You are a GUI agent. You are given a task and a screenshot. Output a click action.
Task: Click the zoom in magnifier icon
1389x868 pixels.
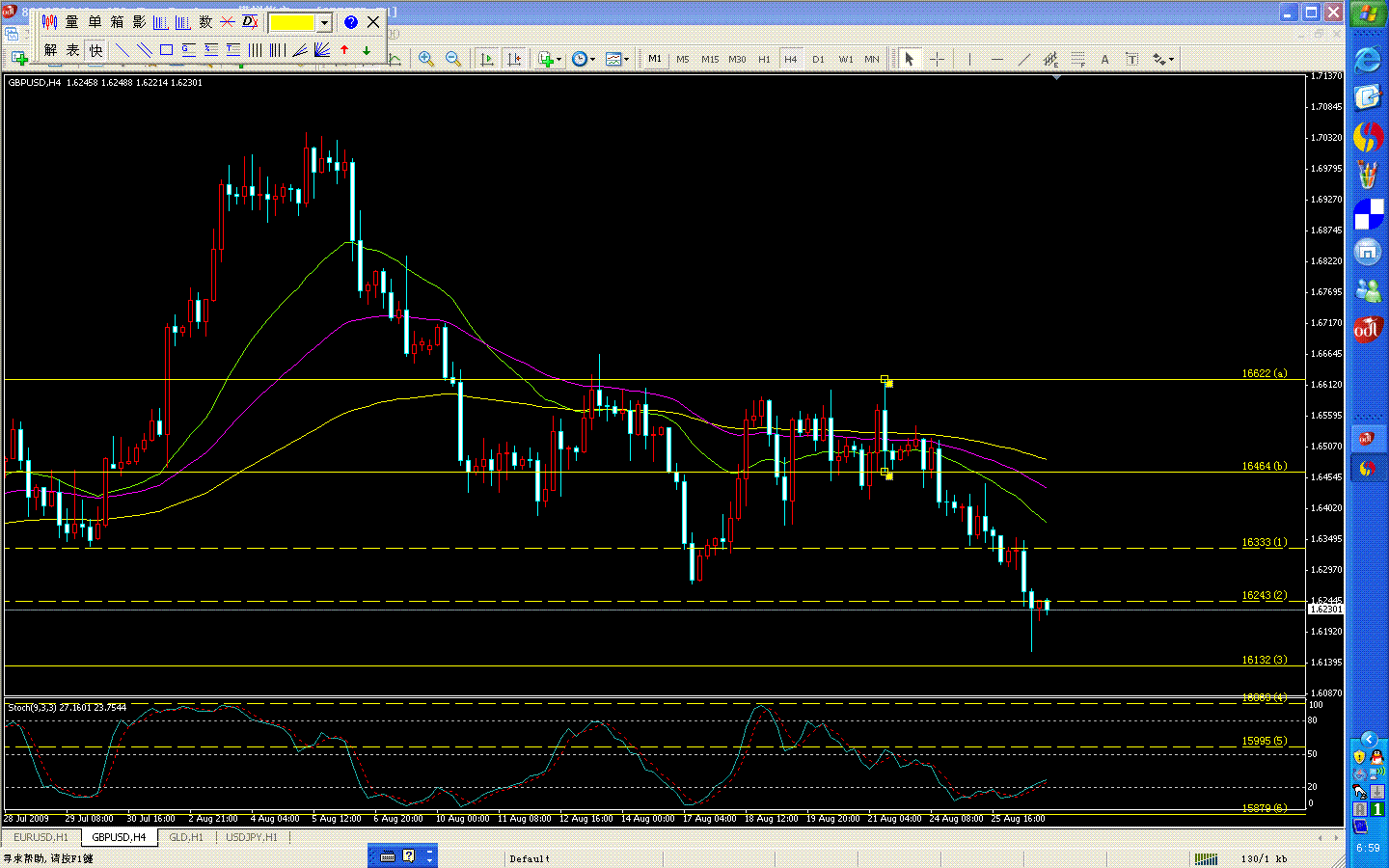tap(426, 59)
